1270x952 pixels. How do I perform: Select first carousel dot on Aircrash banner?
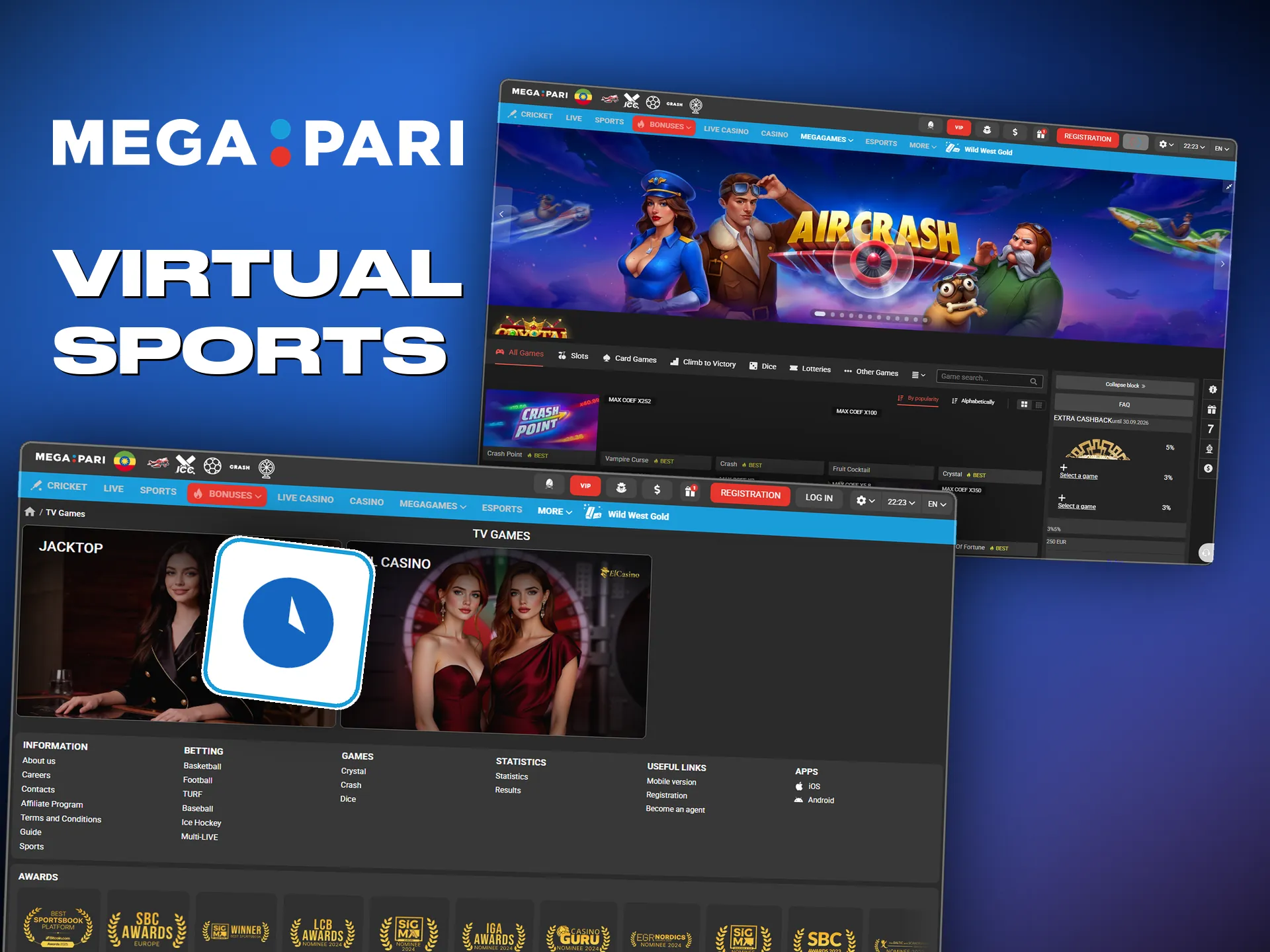click(820, 314)
